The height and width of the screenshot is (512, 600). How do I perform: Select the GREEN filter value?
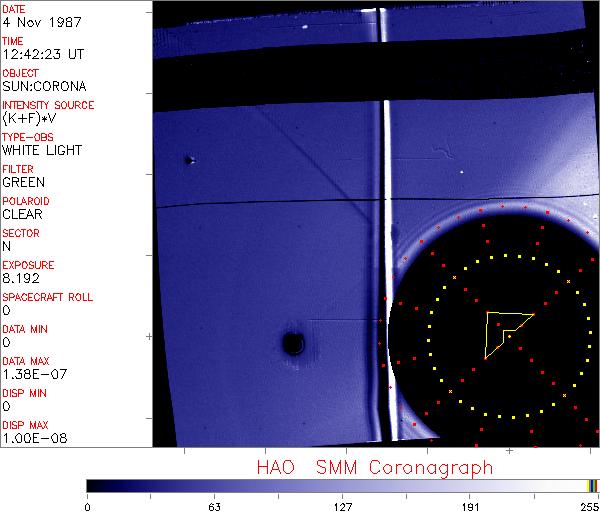click(x=23, y=183)
